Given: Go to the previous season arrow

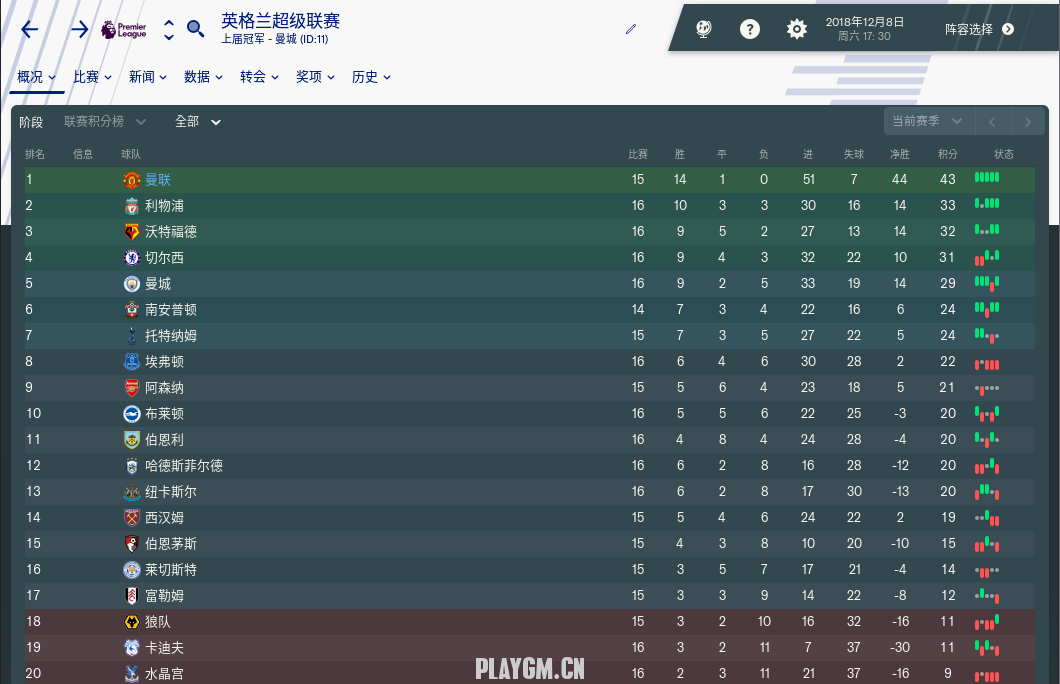Looking at the screenshot, I should (992, 122).
